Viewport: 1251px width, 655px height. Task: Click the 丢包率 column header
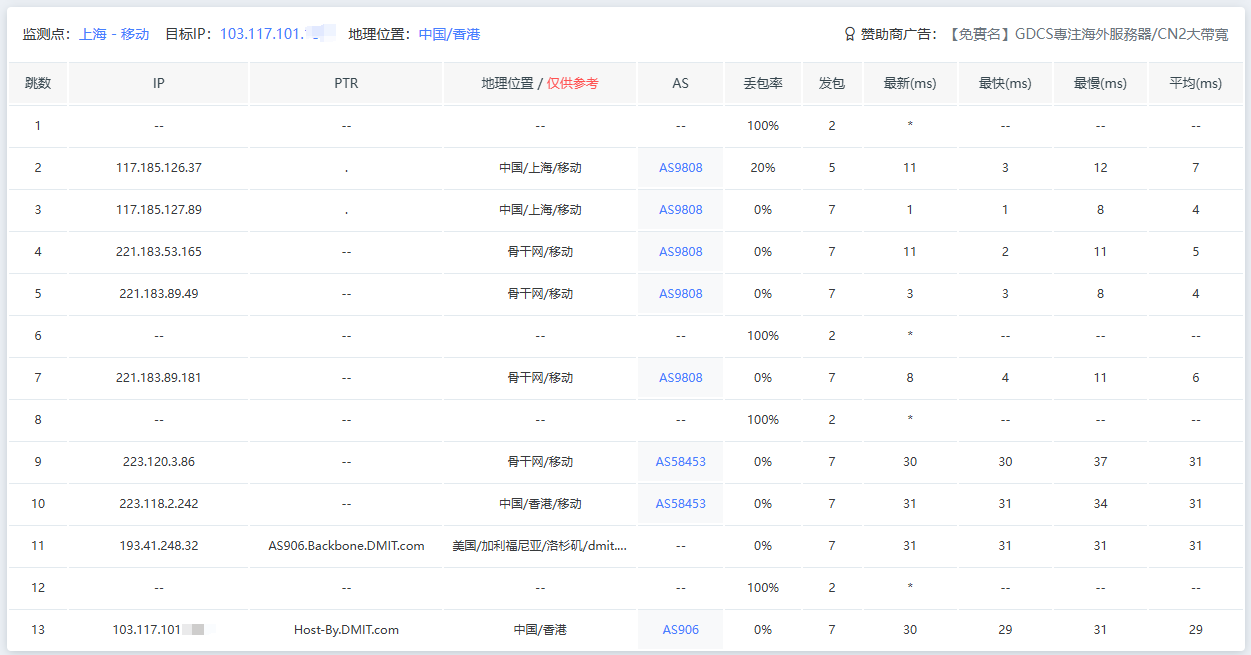pos(763,84)
